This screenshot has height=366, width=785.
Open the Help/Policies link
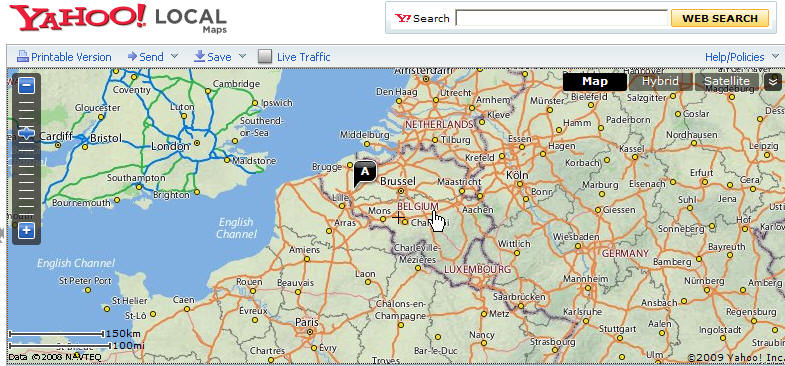coord(734,57)
